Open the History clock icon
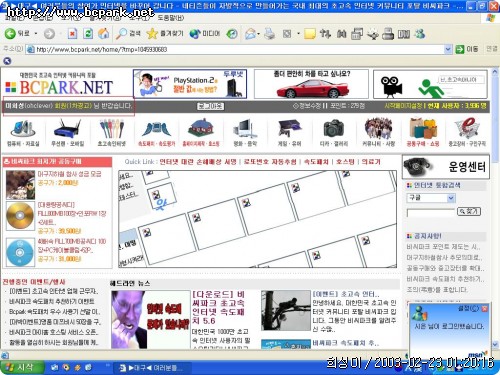 click(x=232, y=34)
